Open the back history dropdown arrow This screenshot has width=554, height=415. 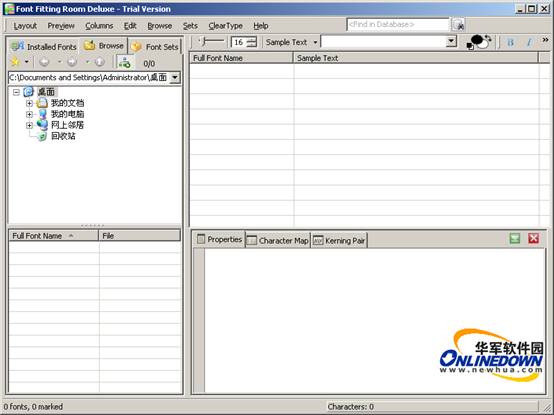pyautogui.click(x=59, y=62)
